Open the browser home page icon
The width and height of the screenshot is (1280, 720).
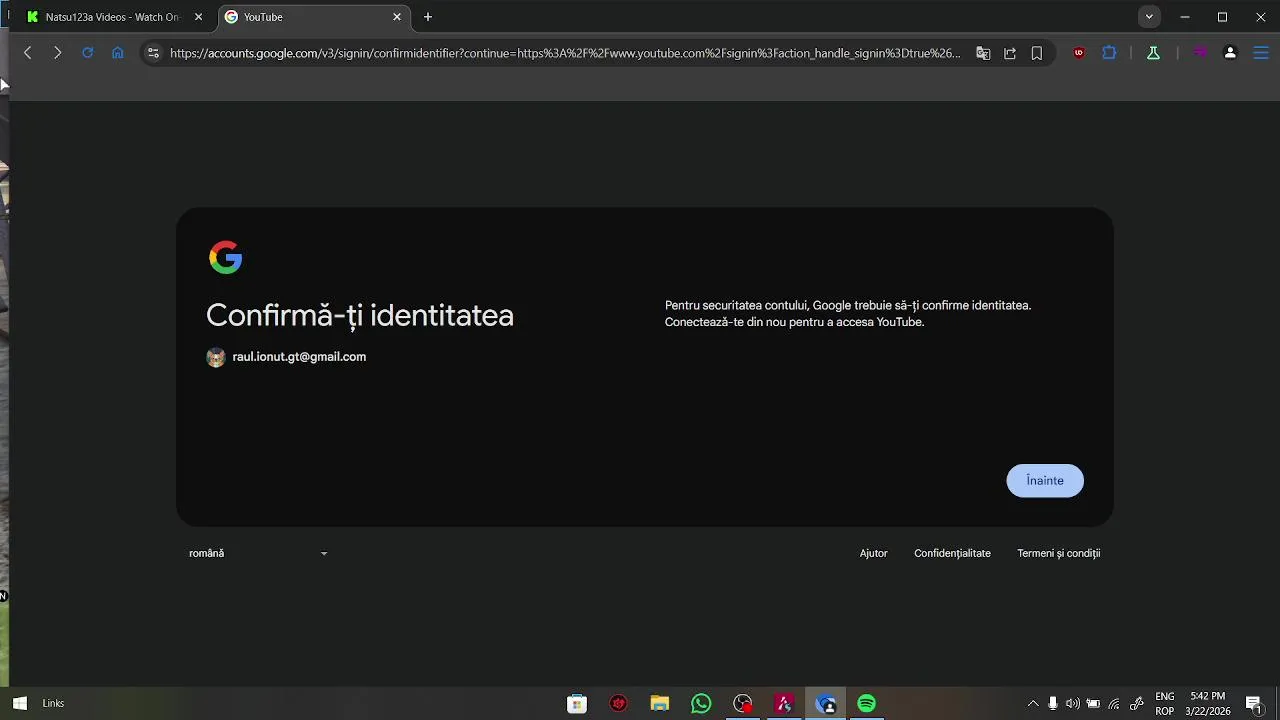(x=117, y=53)
